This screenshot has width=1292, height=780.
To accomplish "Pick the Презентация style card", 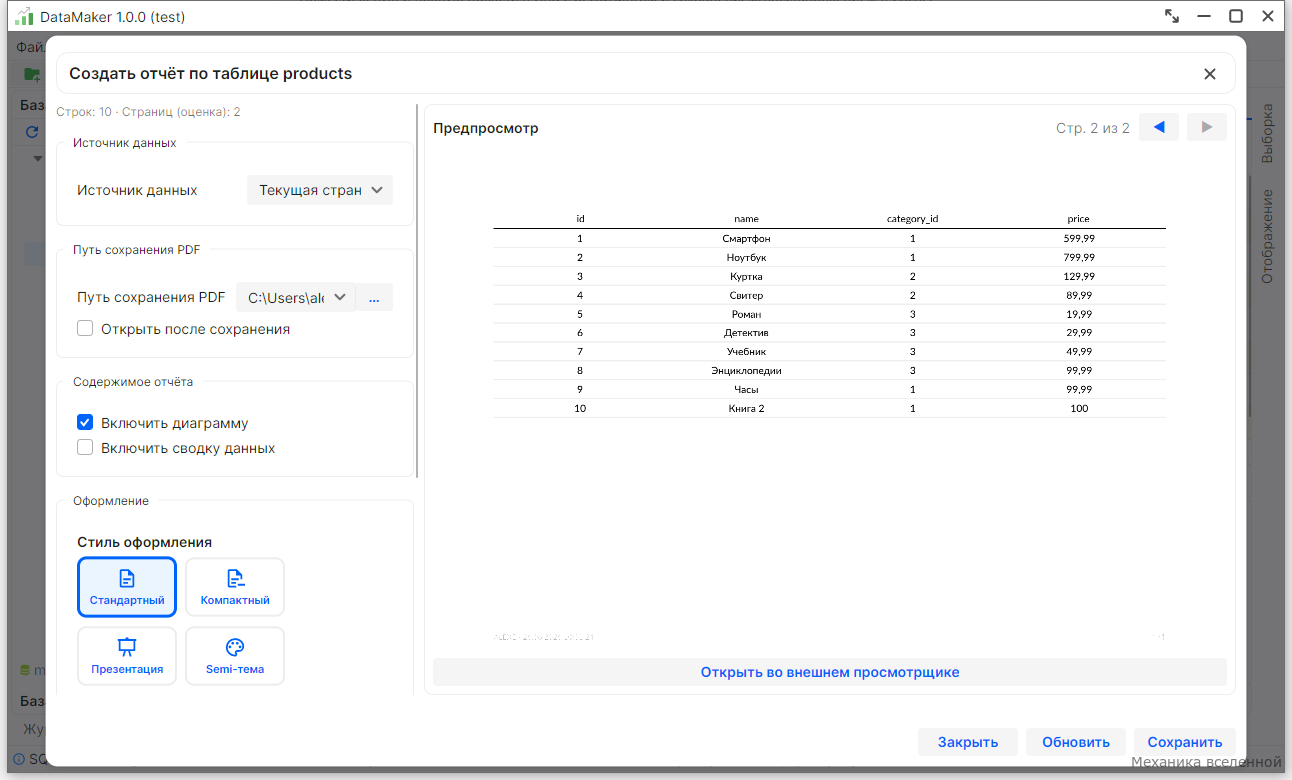I will (x=127, y=656).
